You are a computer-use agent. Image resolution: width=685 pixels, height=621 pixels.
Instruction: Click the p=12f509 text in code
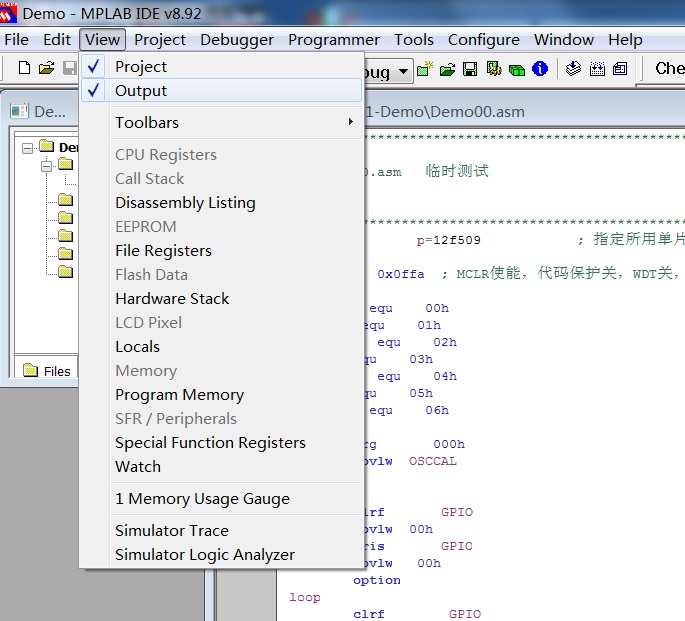coord(449,240)
